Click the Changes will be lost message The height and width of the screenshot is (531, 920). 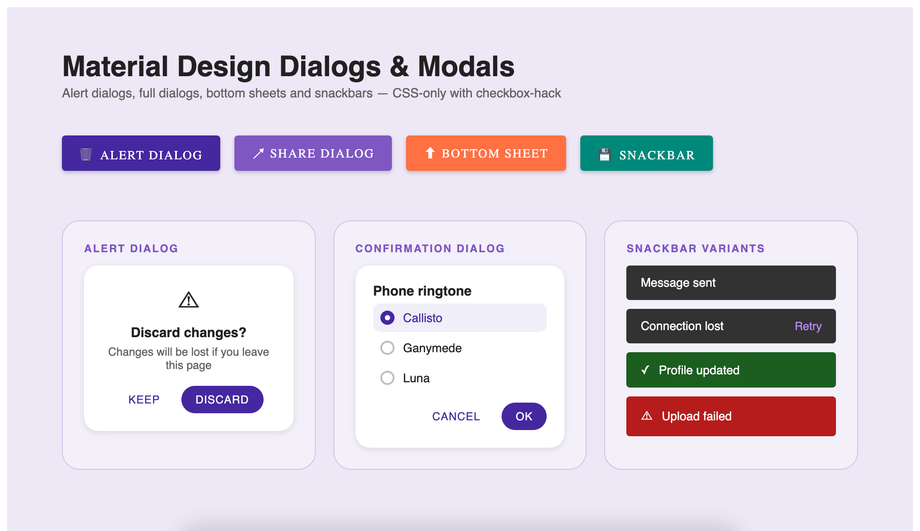188,358
